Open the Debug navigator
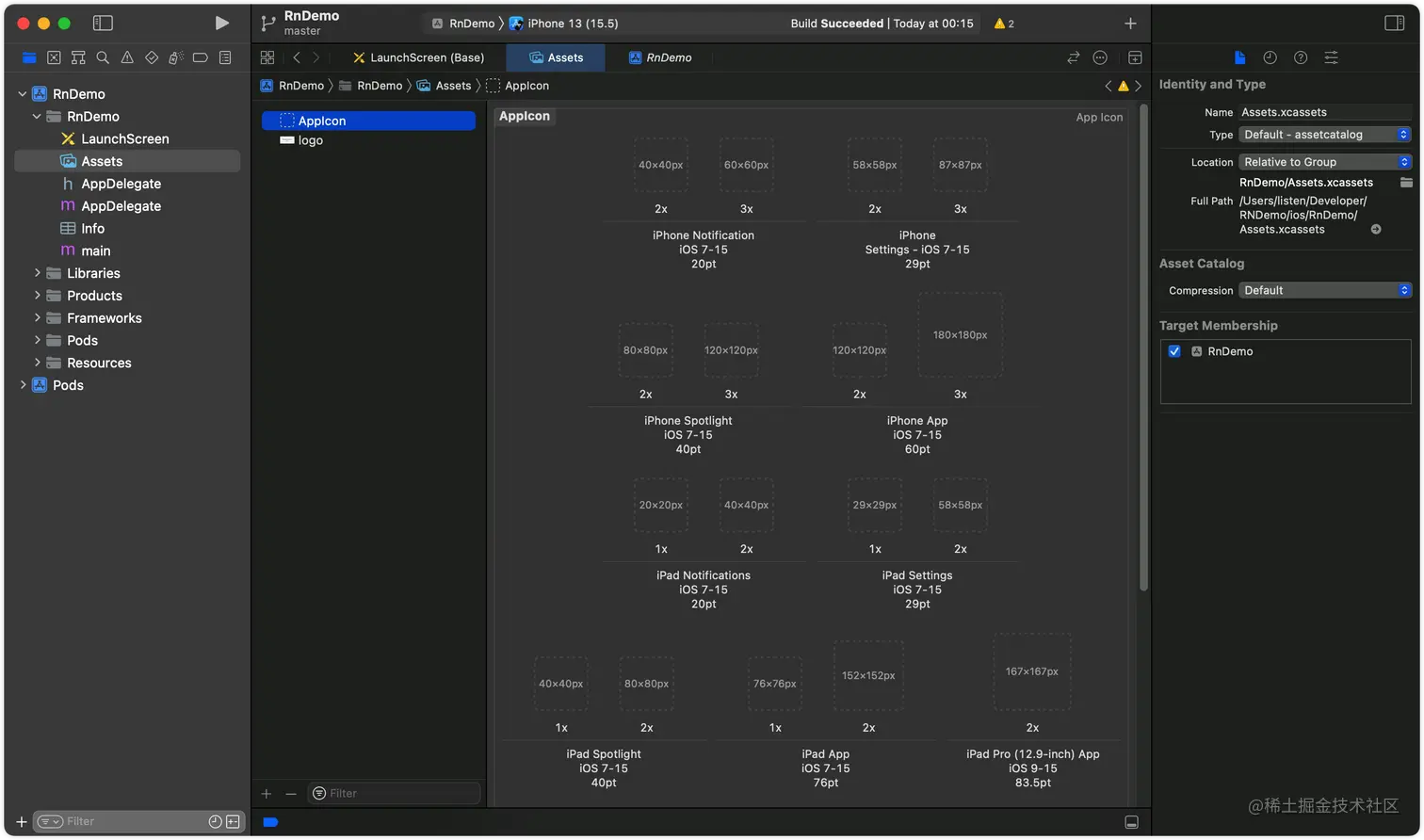Screen dimensions: 1424x840 [175, 57]
